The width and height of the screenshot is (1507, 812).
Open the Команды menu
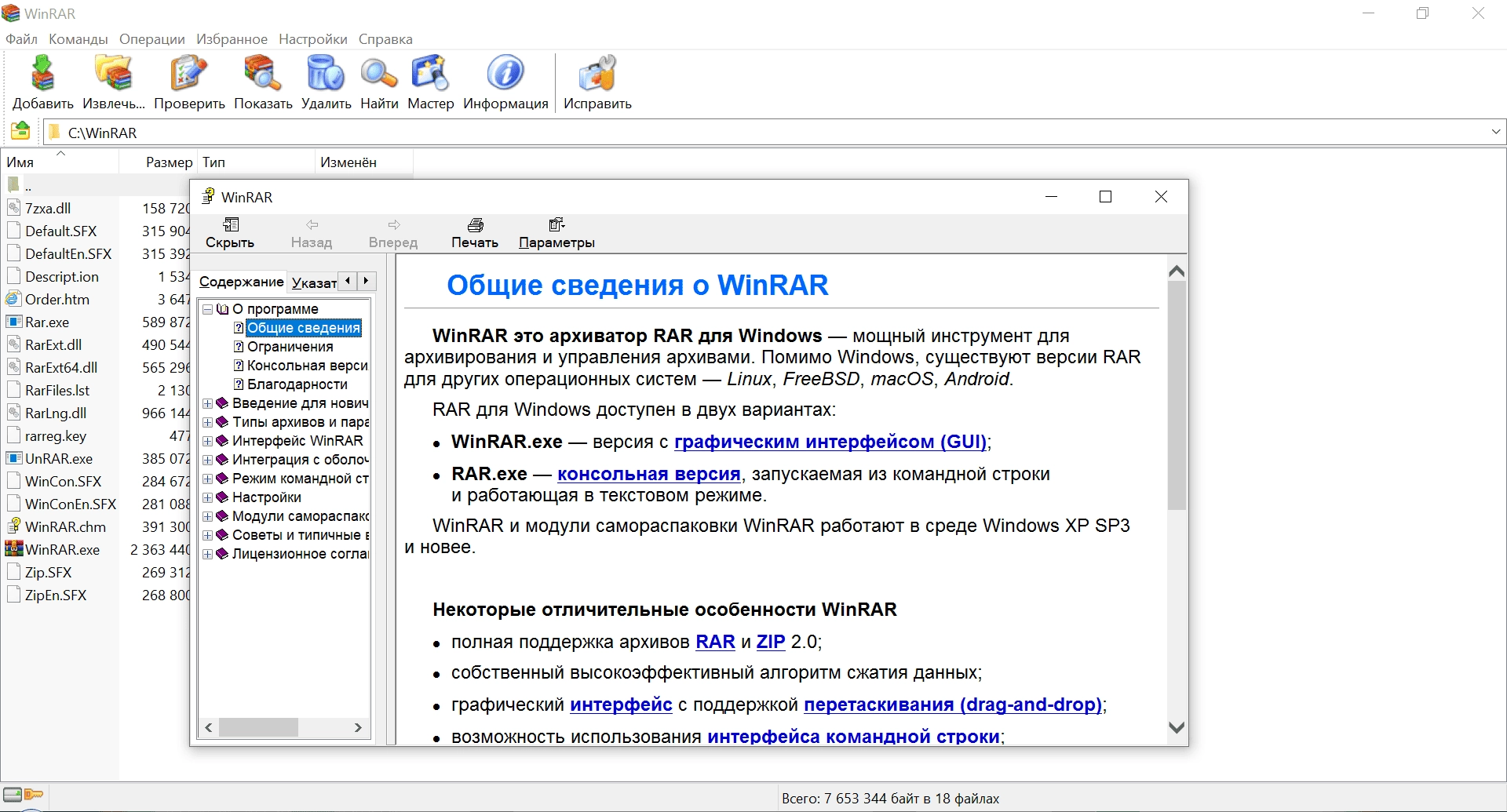(78, 38)
